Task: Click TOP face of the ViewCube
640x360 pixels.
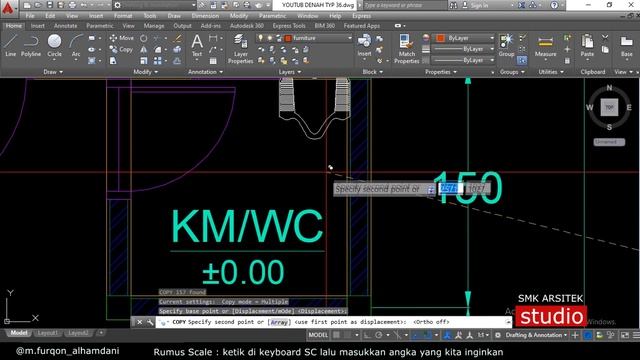Action: [609, 107]
